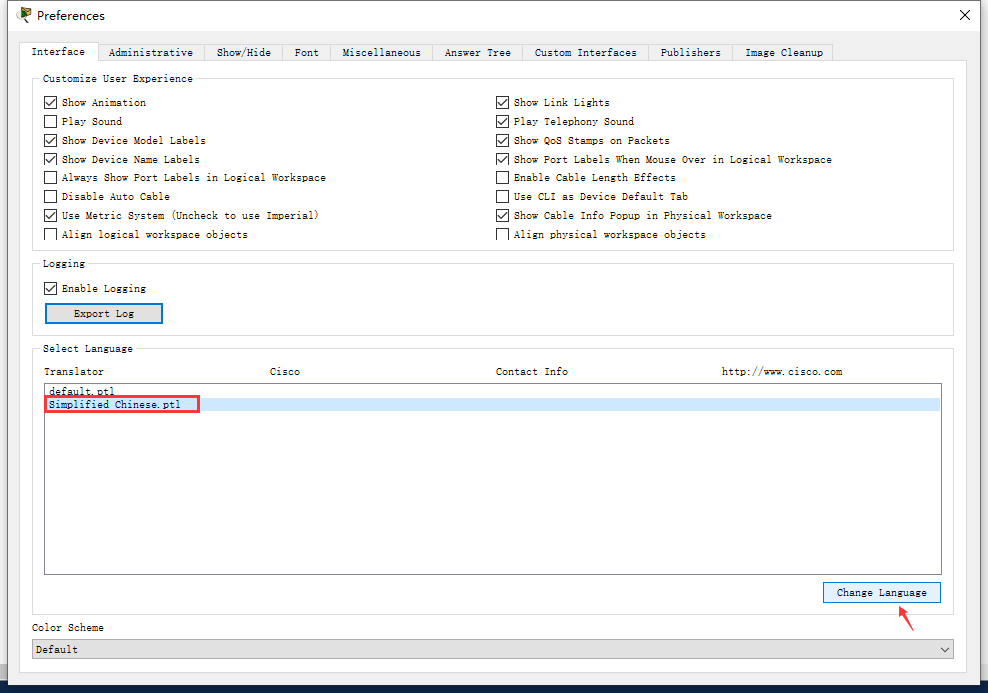Expand the Color Scheme dropdown
The width and height of the screenshot is (988, 693).
[492, 650]
